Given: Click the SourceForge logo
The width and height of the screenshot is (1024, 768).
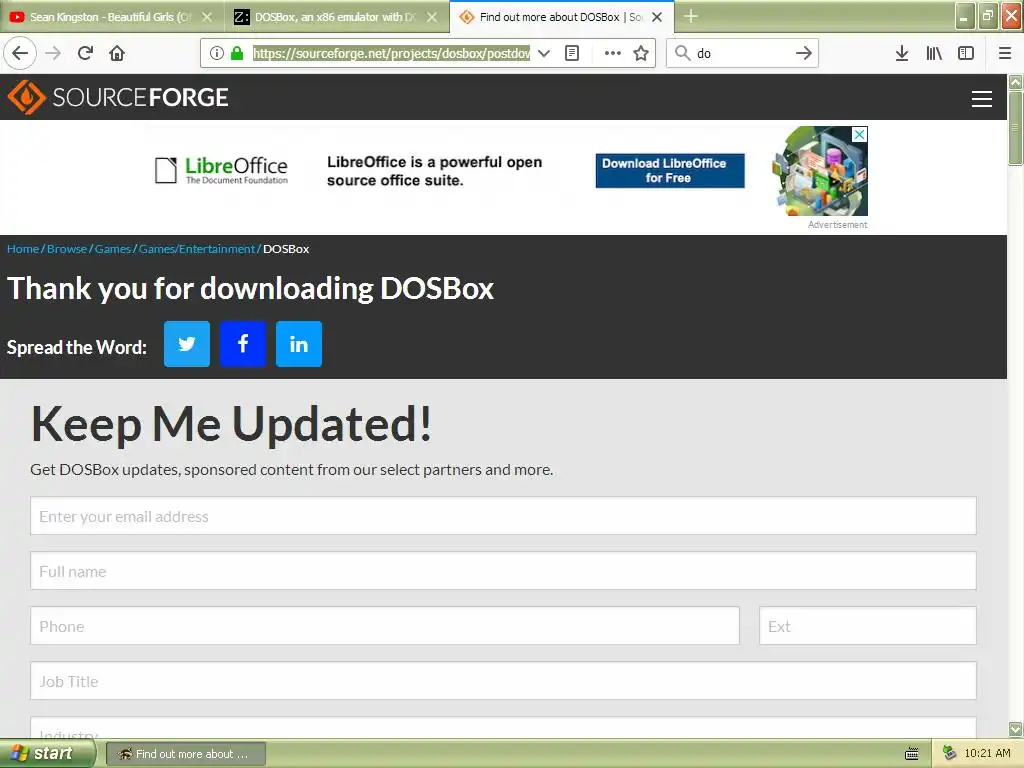Looking at the screenshot, I should [118, 97].
